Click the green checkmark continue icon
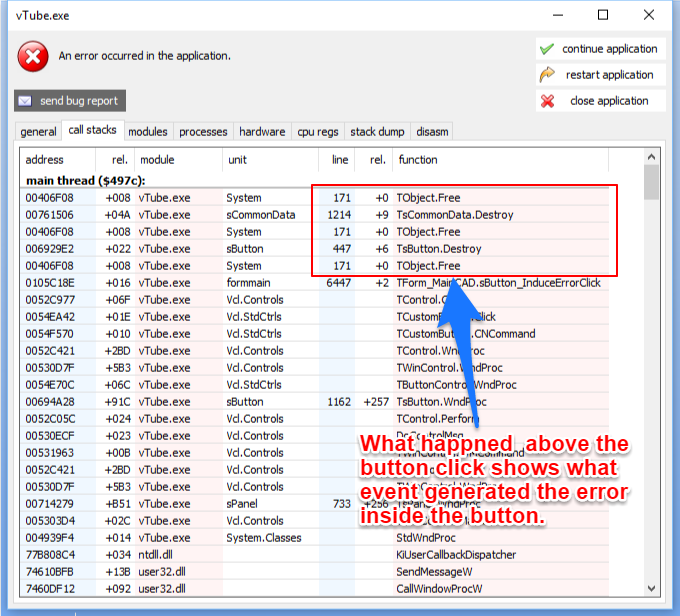680x616 pixels. coord(546,49)
